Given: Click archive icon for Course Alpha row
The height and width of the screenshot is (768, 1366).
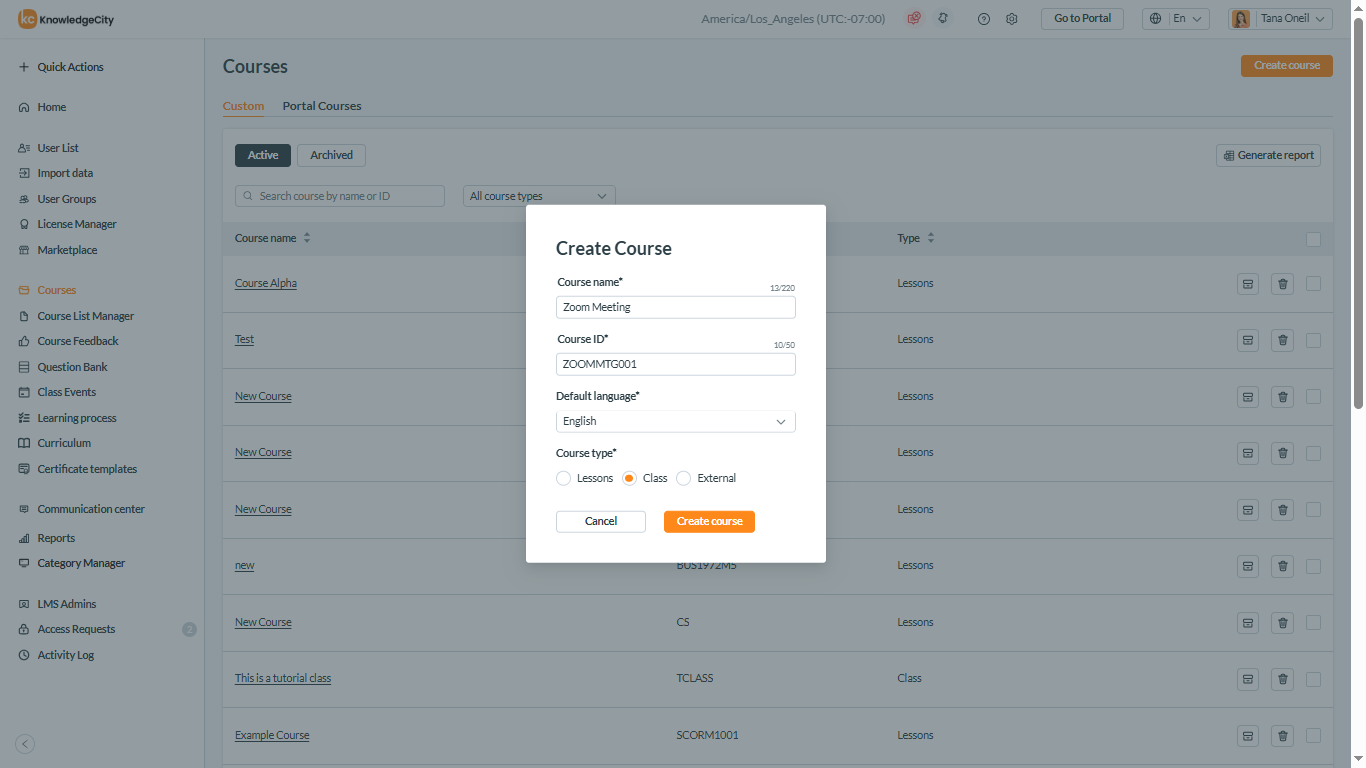Looking at the screenshot, I should (x=1247, y=284).
